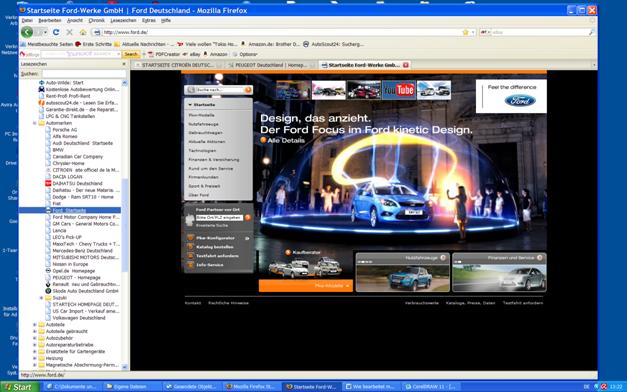Click the YouTube thumbnail on Ford page
This screenshot has width=627, height=392.
tap(399, 90)
